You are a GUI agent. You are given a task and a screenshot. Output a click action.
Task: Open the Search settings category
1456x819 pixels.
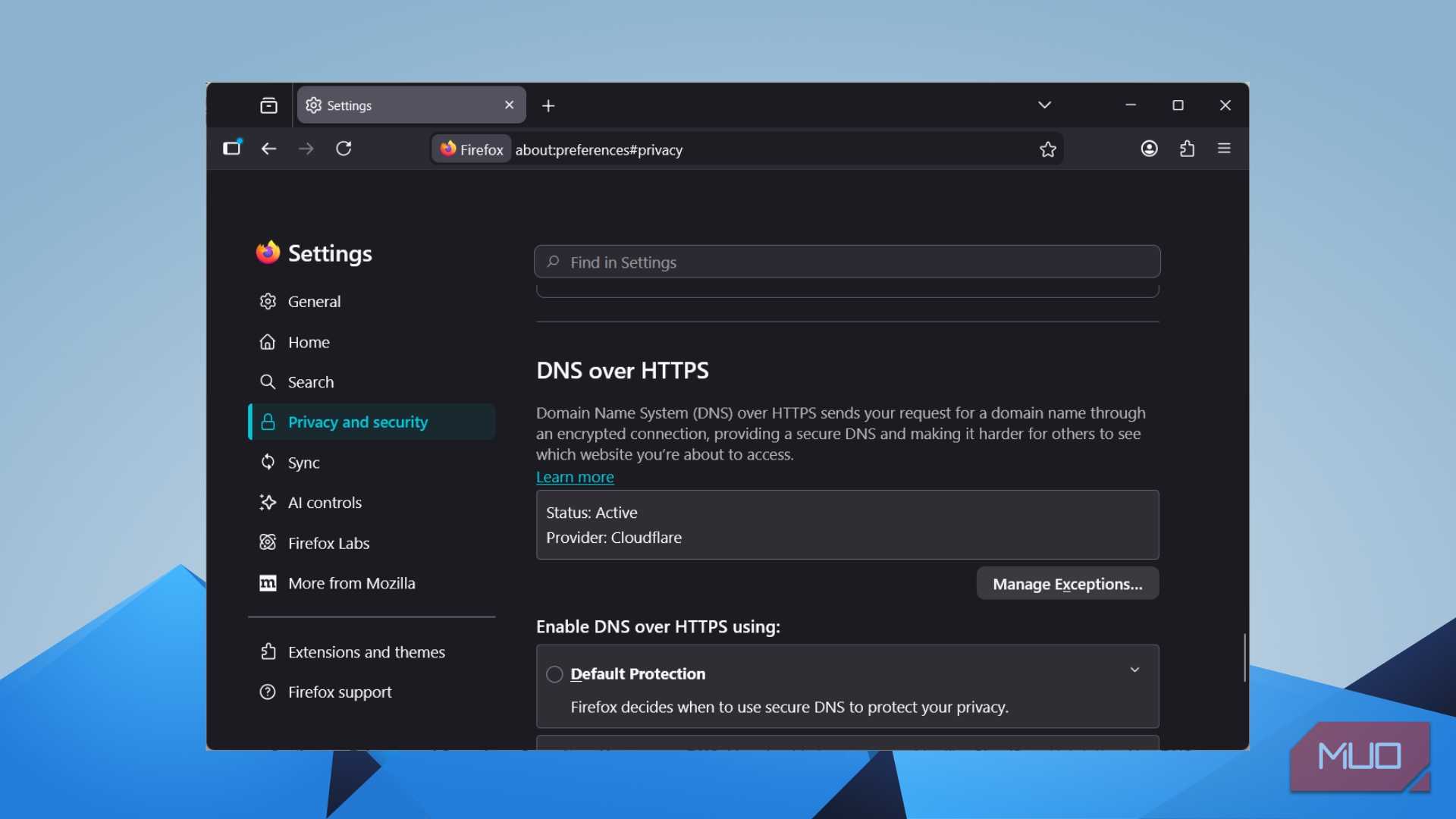click(372, 382)
